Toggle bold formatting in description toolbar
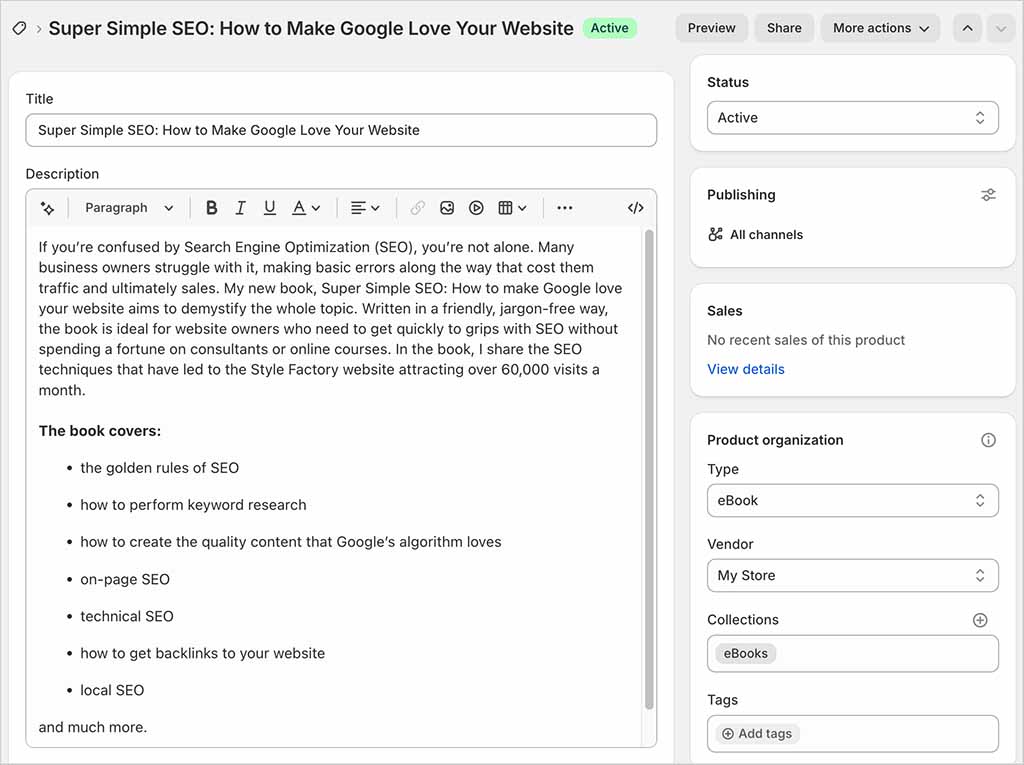The width and height of the screenshot is (1024, 765). (x=212, y=208)
